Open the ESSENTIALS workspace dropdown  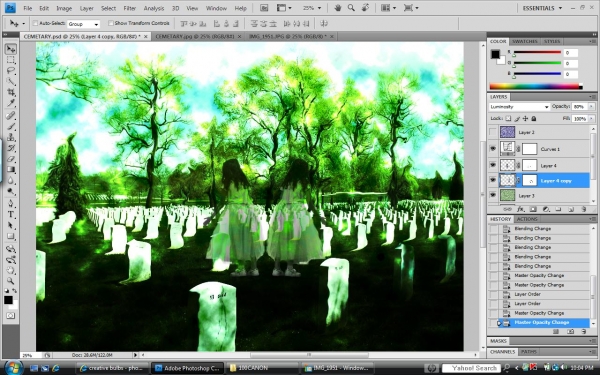point(542,8)
